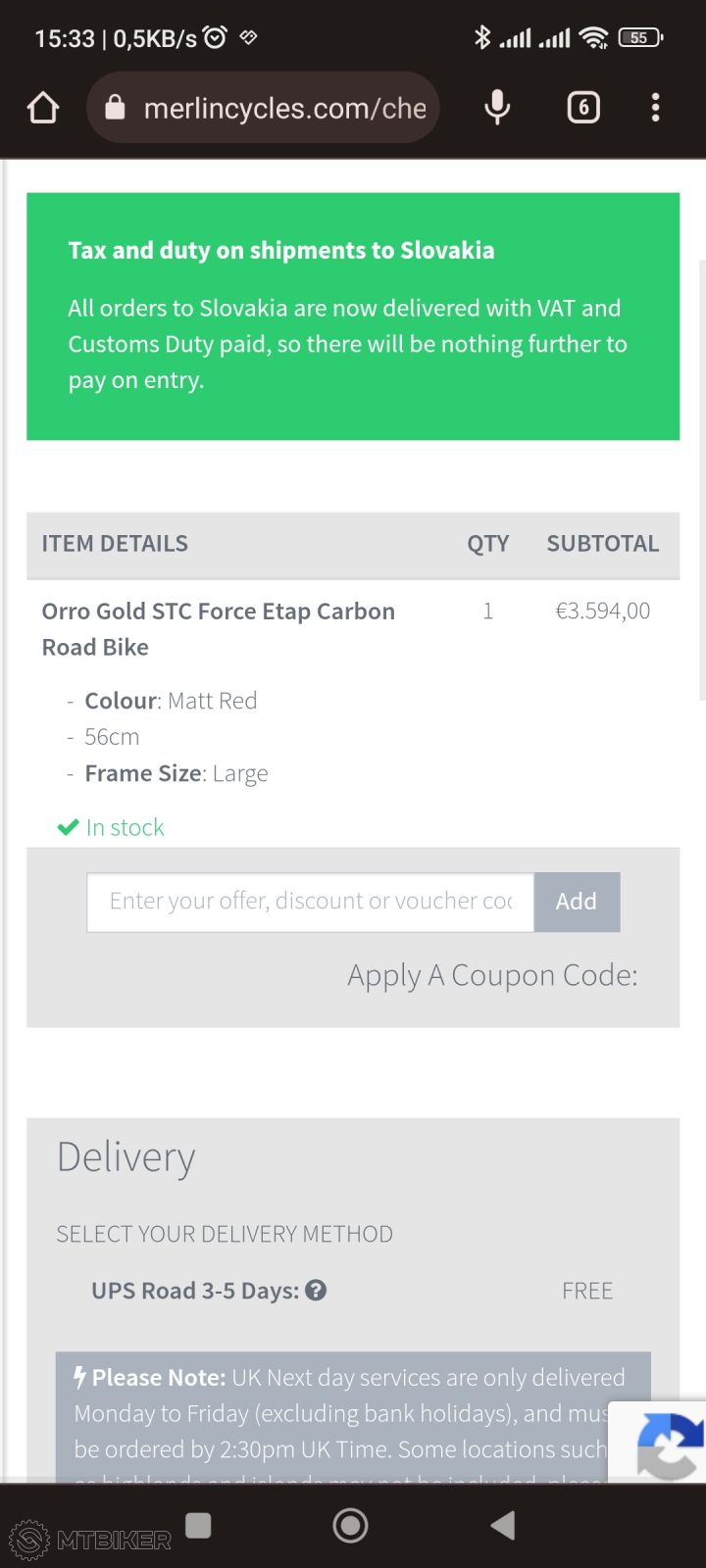Screen dimensions: 706x1568
Task: Open the three-dot browser menu
Action: [x=655, y=107]
